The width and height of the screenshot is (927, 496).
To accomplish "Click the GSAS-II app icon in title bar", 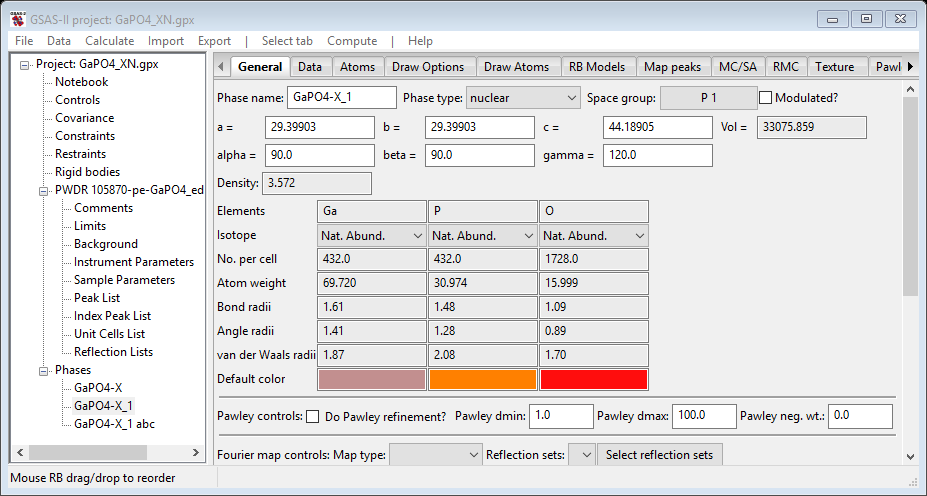I will click(x=18, y=19).
